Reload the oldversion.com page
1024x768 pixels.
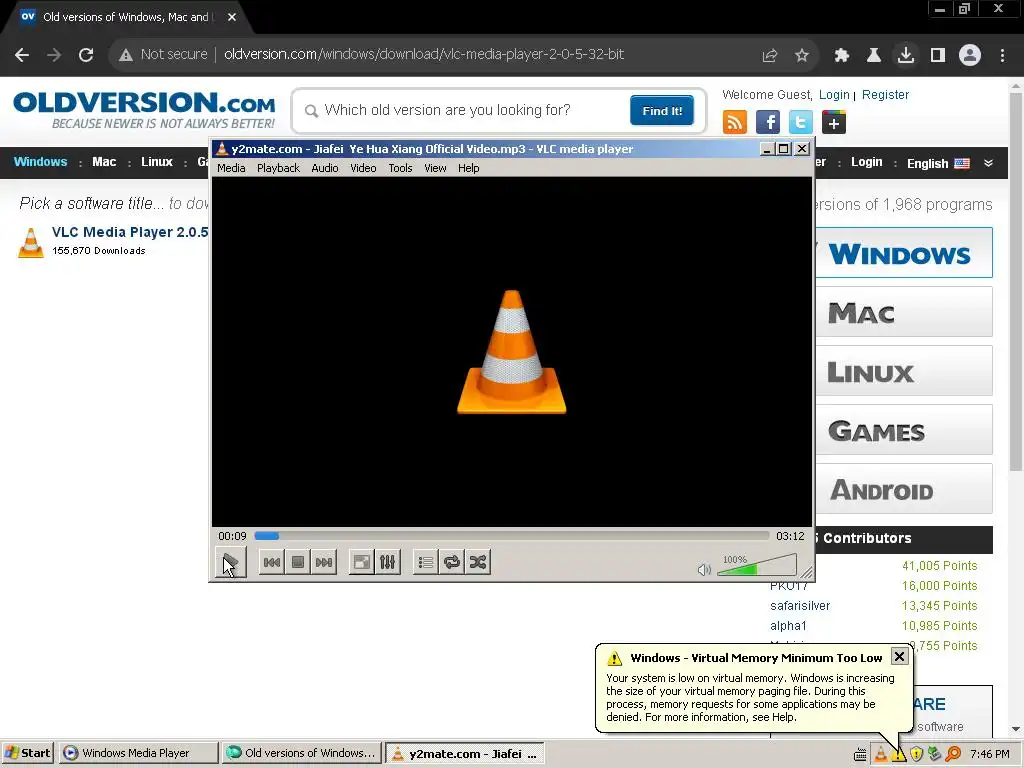pyautogui.click(x=86, y=55)
